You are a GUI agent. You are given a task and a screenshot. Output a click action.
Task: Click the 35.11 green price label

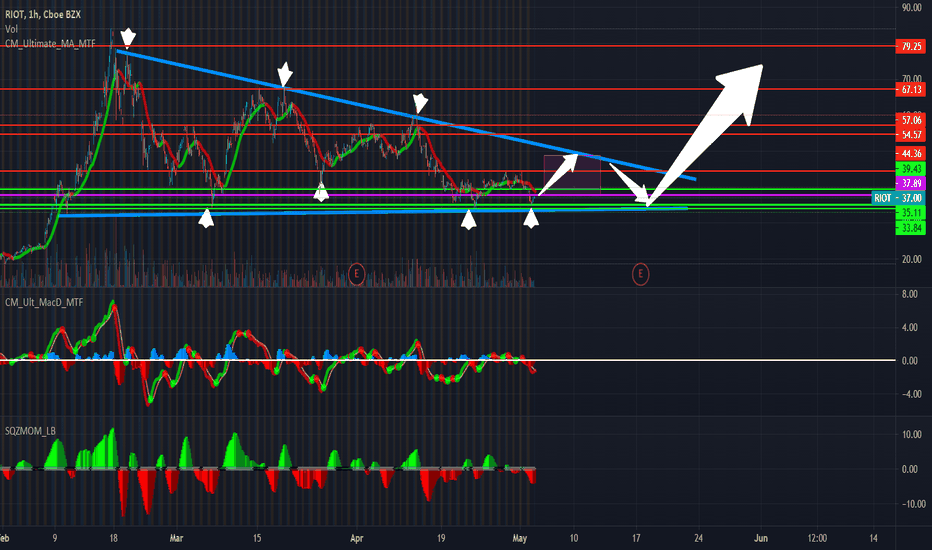(x=911, y=213)
